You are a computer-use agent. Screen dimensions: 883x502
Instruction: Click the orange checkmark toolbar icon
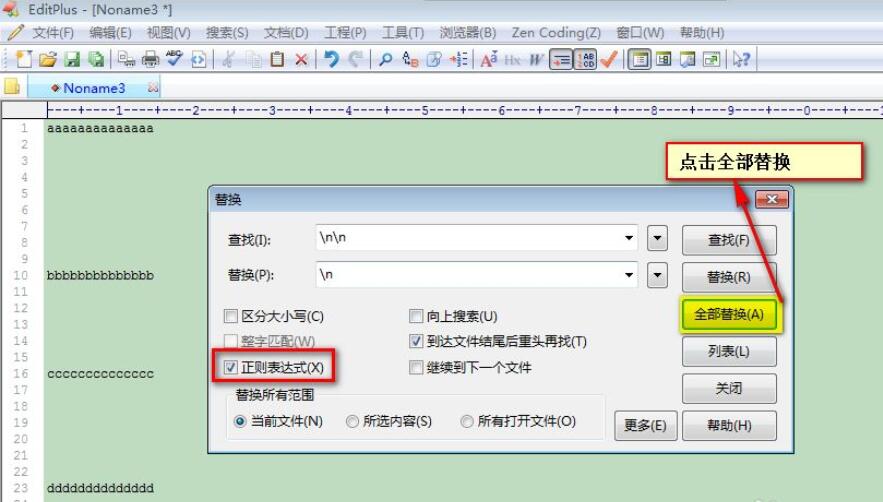tap(609, 59)
